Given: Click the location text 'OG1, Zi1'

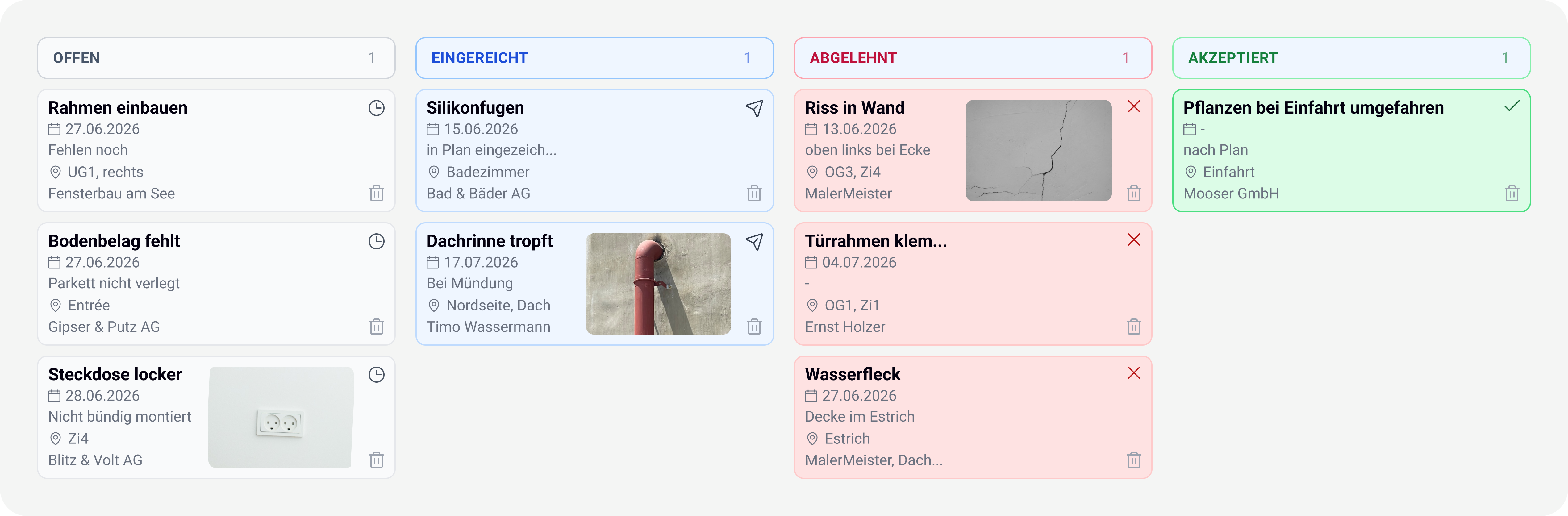Looking at the screenshot, I should (852, 306).
